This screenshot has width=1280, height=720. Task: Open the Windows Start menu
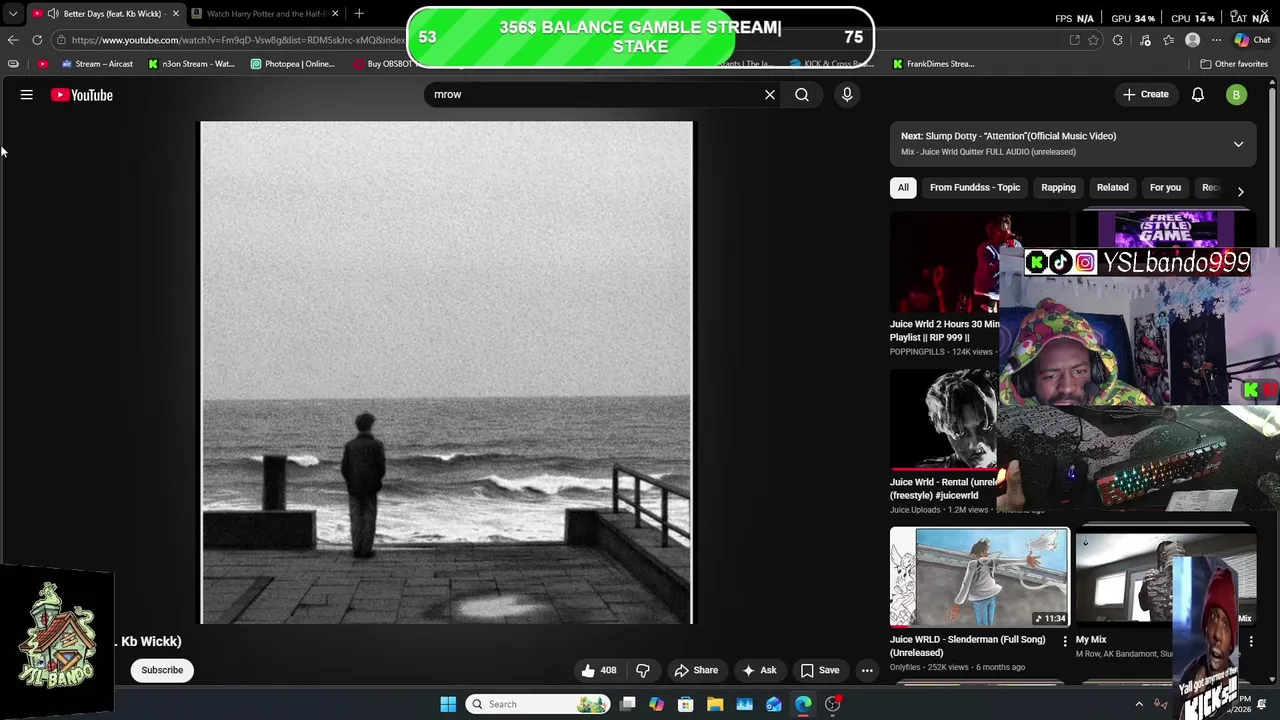point(448,704)
